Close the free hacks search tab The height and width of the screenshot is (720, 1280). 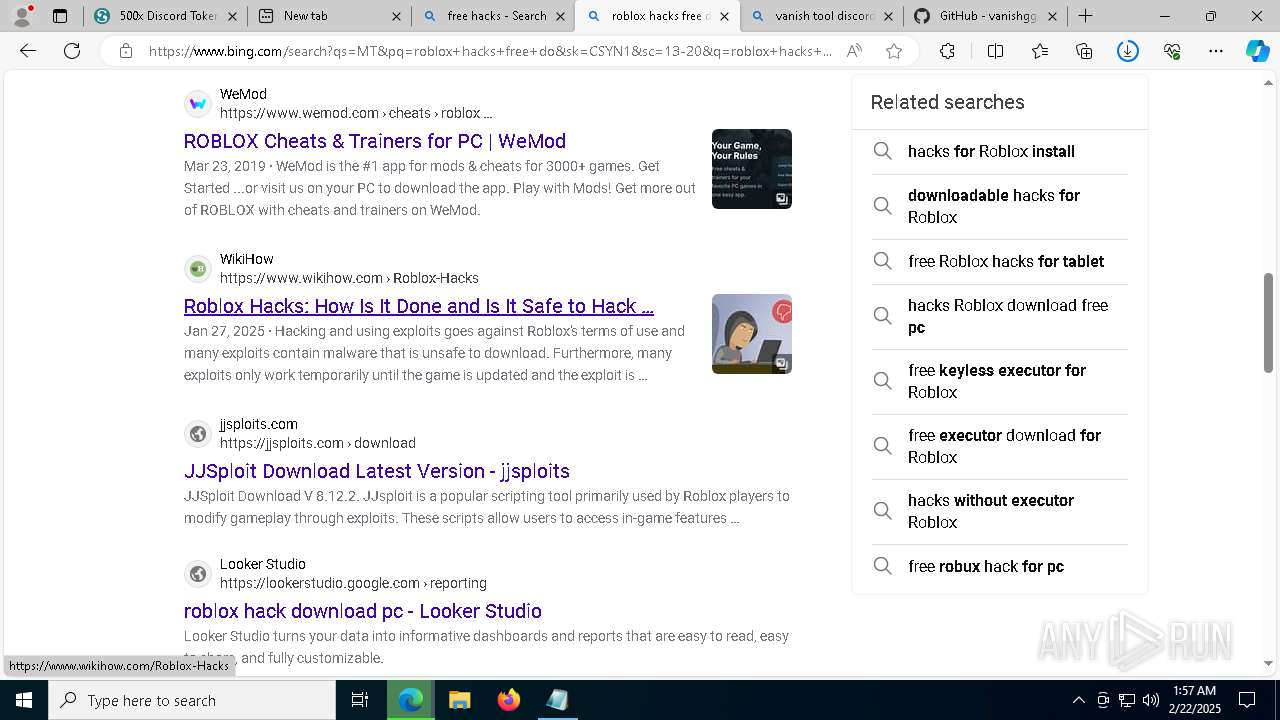click(560, 16)
